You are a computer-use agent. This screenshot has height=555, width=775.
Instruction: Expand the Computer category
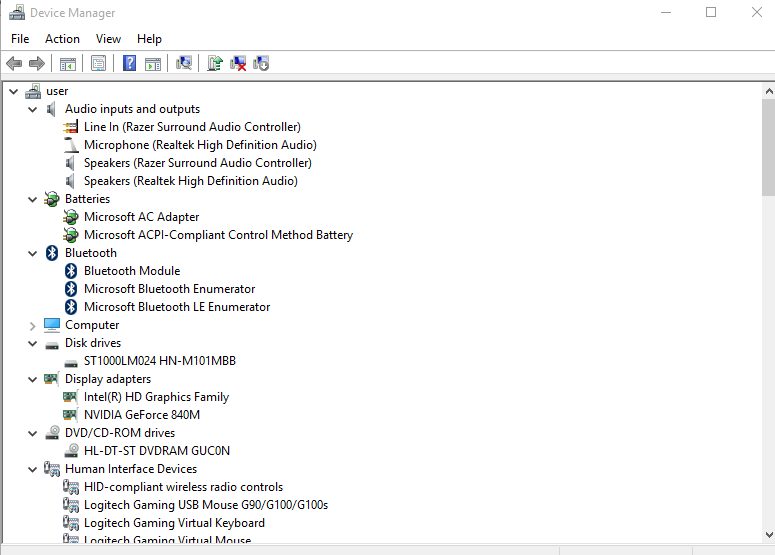point(33,326)
